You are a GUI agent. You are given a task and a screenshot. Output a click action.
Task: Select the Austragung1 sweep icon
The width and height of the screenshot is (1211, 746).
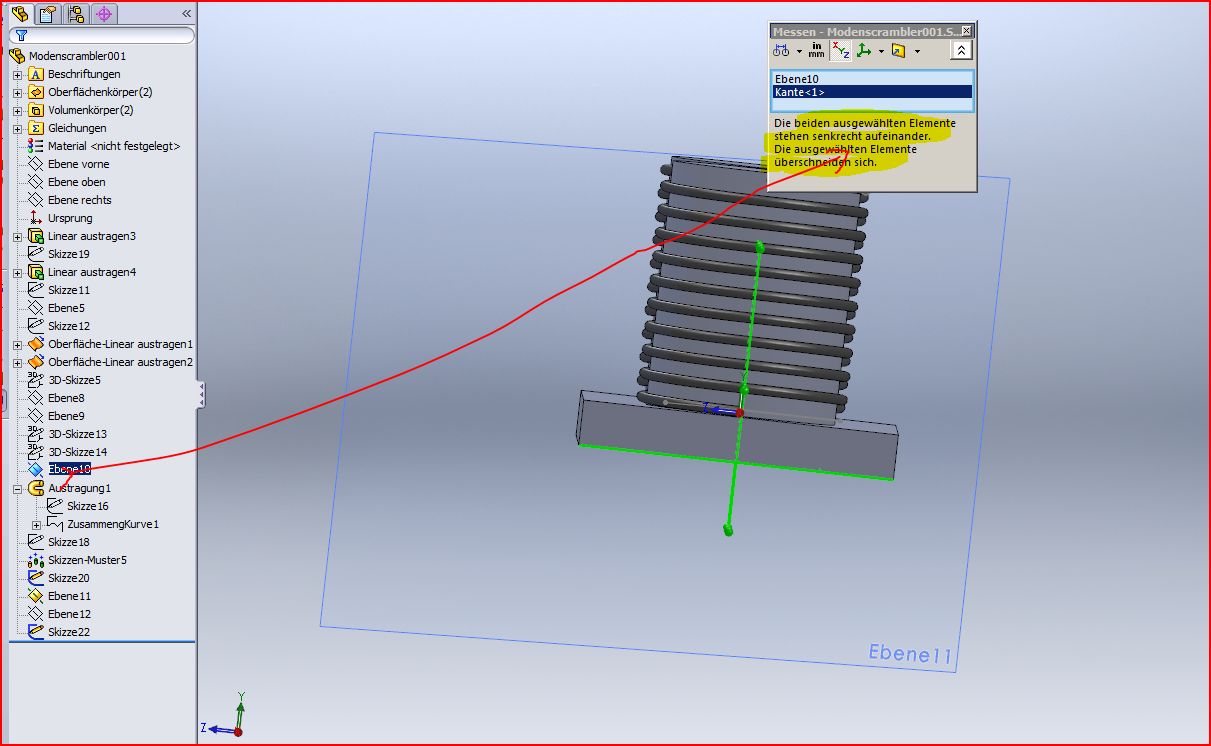(x=36, y=488)
